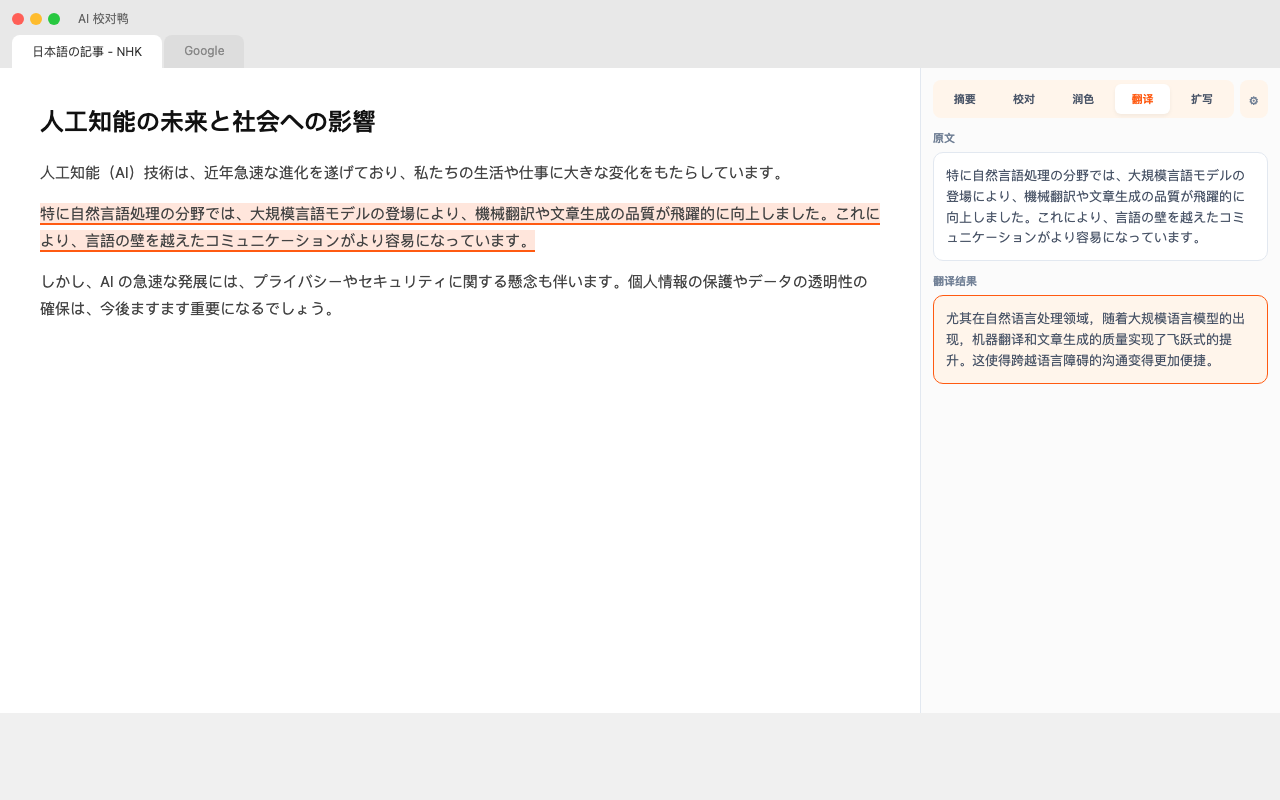Click inside the 原文 source text box
Viewport: 1280px width, 800px height.
1100,206
